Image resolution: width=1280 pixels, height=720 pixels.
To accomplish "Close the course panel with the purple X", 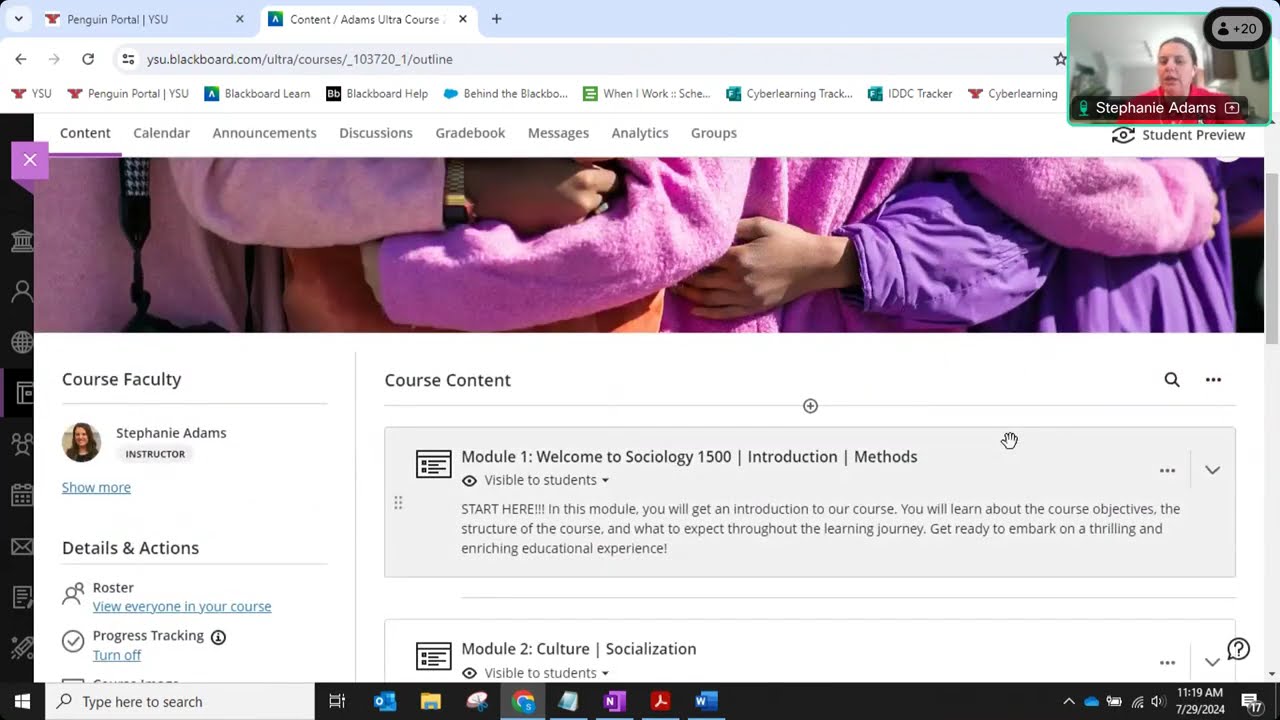I will coord(30,160).
